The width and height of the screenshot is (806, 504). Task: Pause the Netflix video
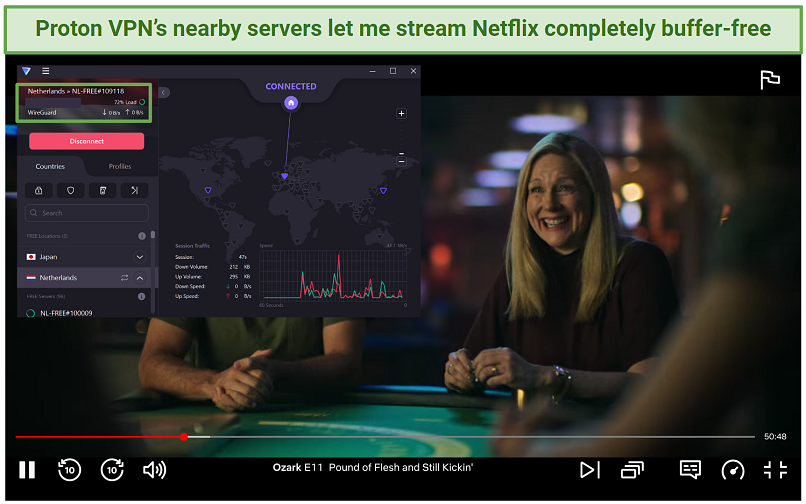(x=27, y=470)
